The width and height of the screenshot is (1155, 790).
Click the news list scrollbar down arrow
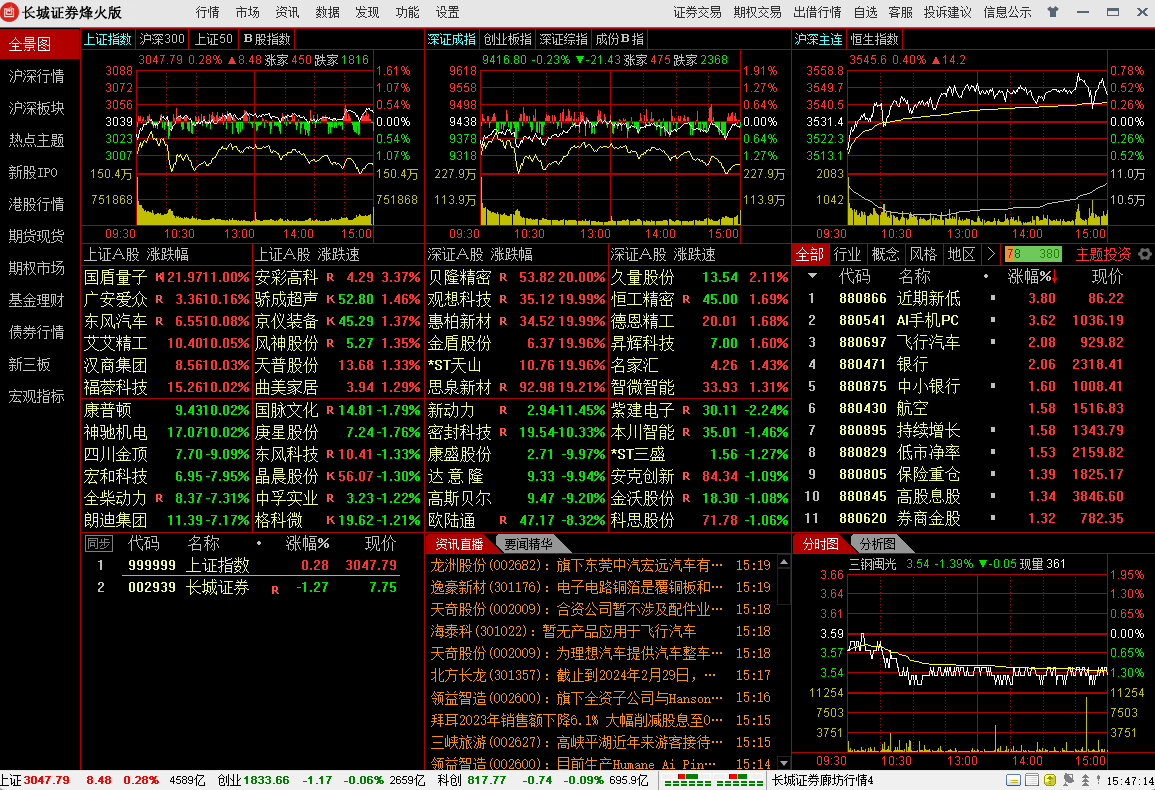pyautogui.click(x=784, y=763)
